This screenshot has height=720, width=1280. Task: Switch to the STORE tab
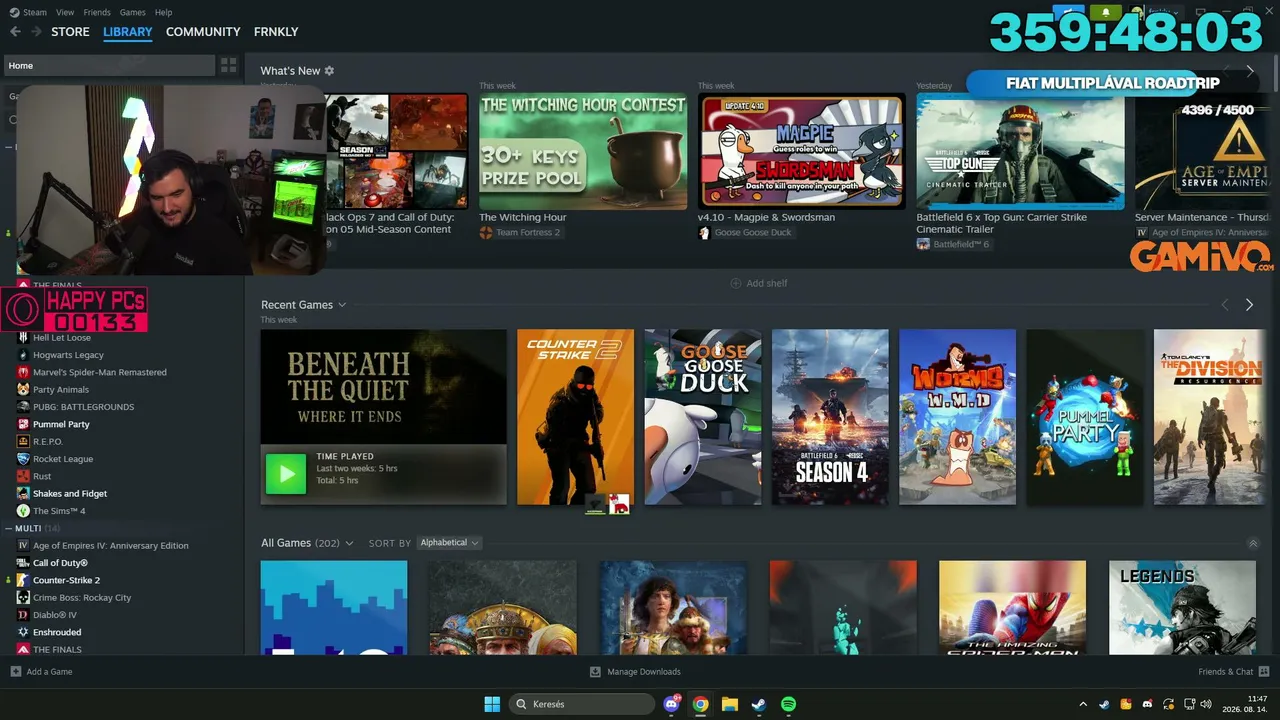70,32
